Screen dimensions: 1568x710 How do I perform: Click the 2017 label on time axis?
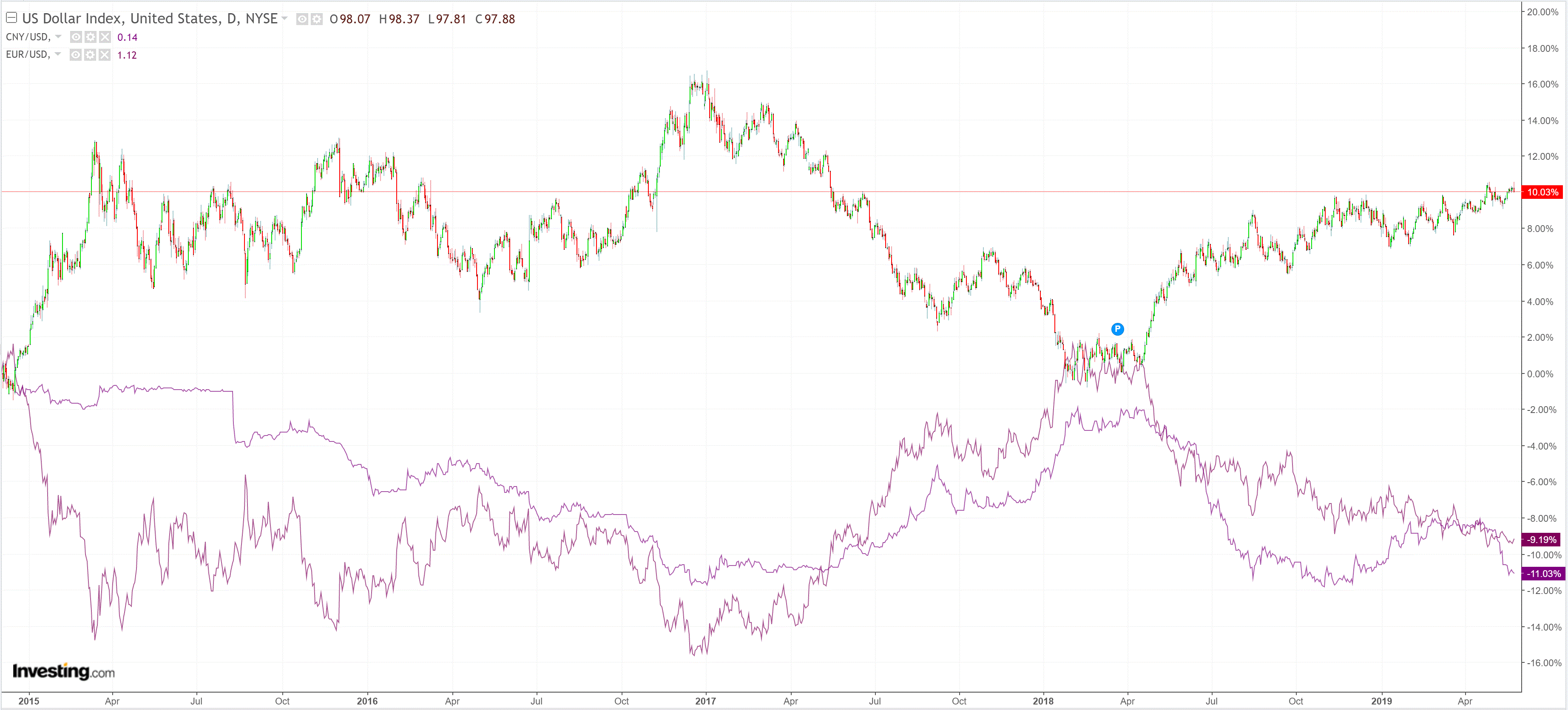(x=705, y=701)
